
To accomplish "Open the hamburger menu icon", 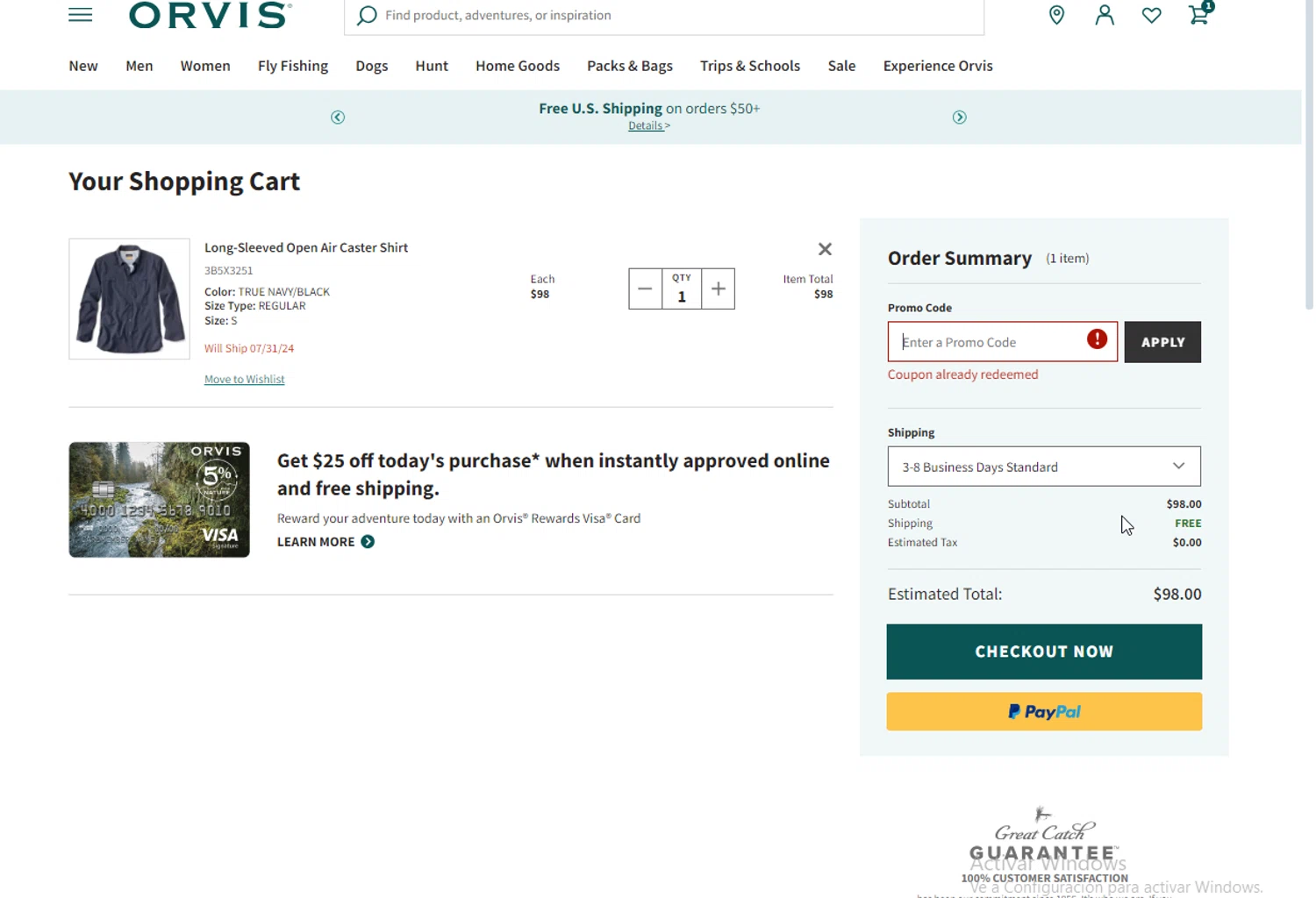I will coord(81,15).
